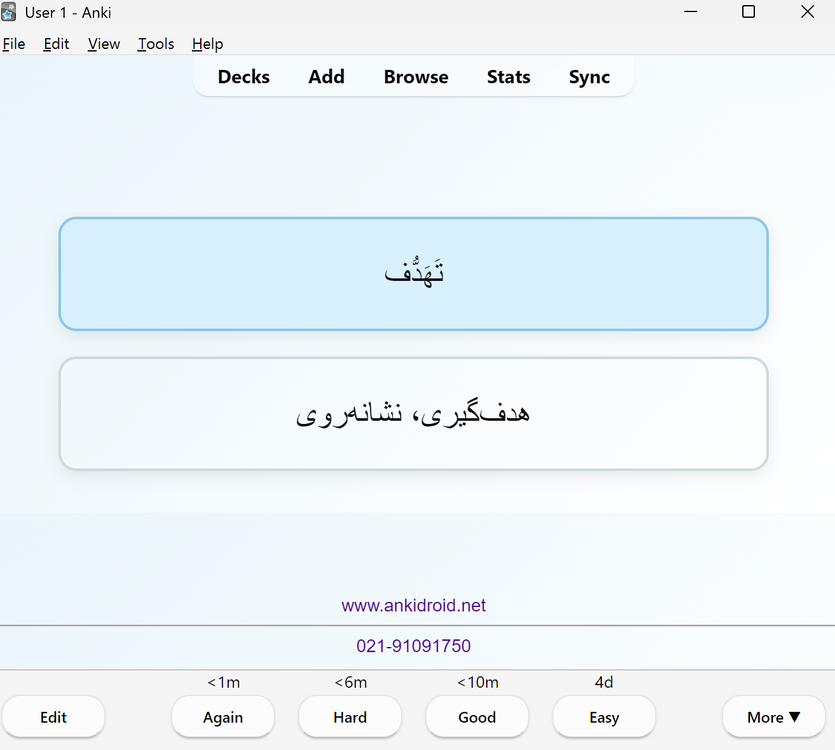Screen dimensions: 835x750
Task: Click the <6m interval label above Hard
Action: pos(350,682)
